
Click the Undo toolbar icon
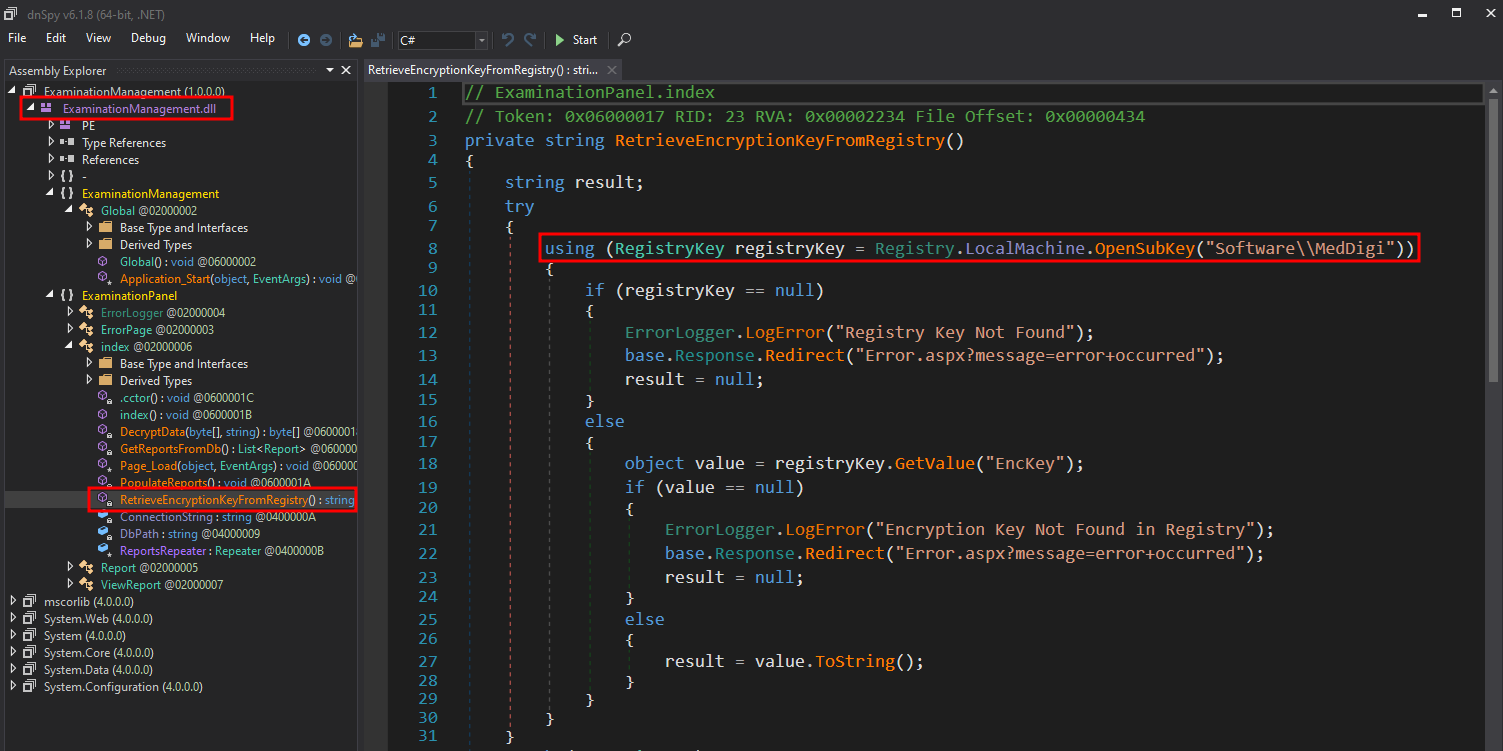click(507, 40)
